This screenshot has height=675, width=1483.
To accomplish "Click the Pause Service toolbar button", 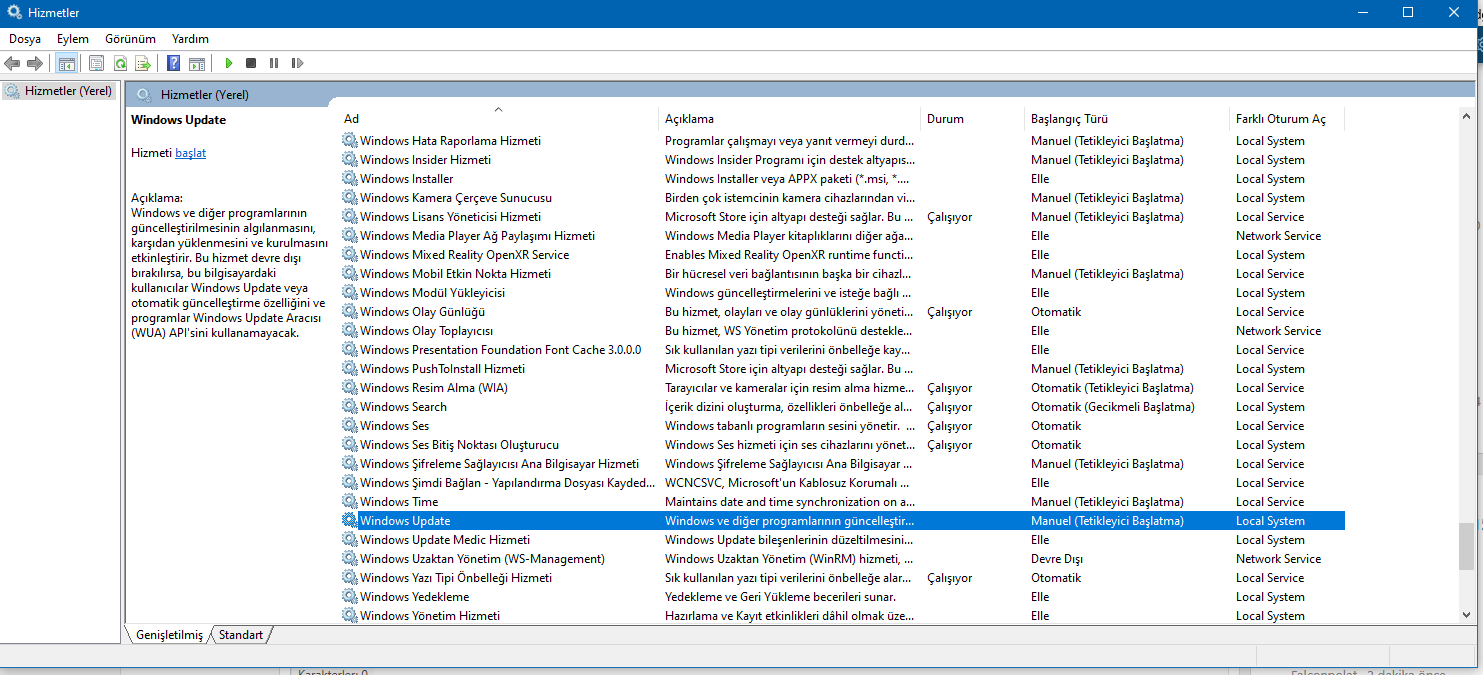I will click(274, 63).
